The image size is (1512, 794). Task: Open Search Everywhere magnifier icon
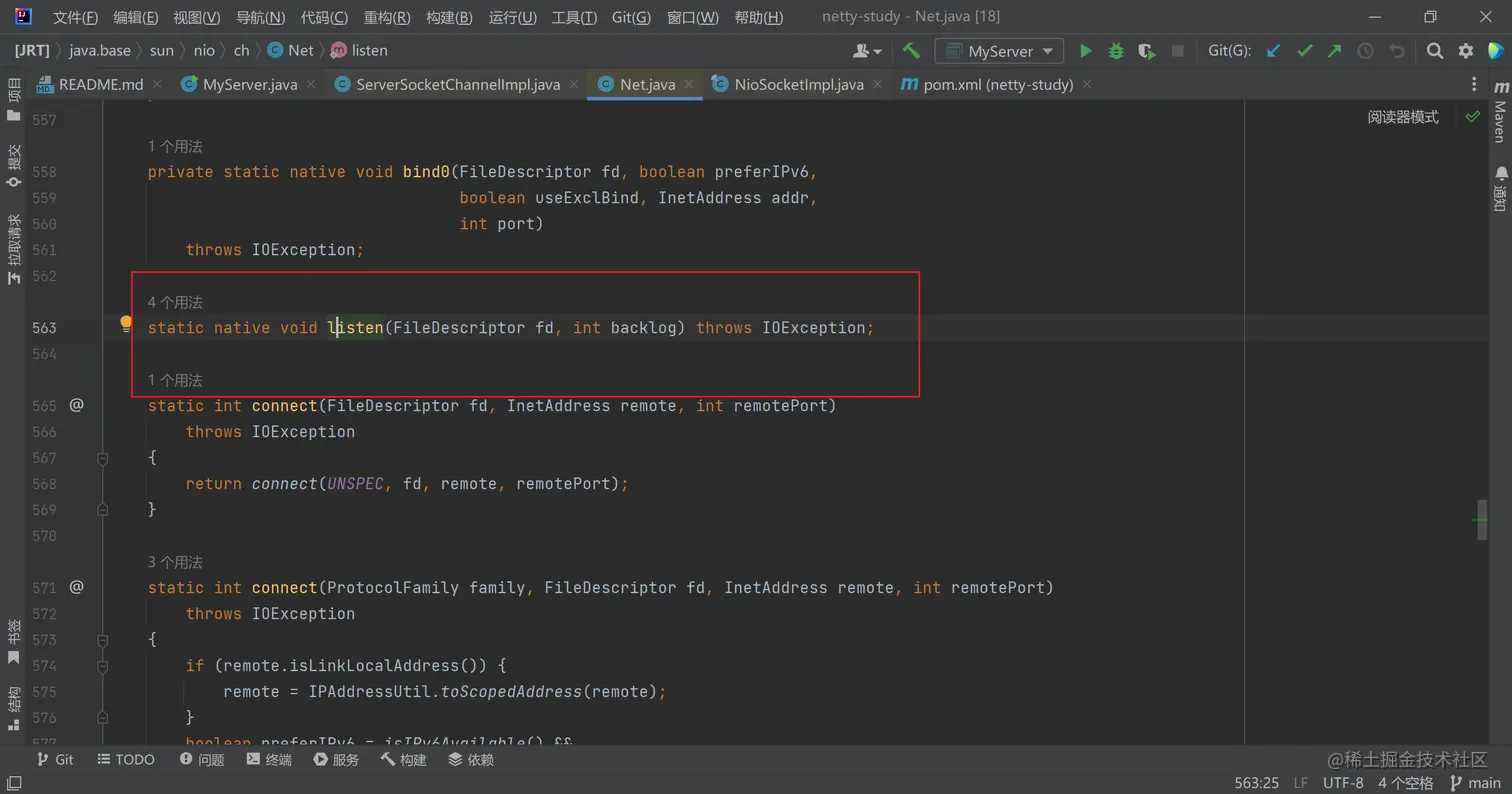tap(1434, 51)
